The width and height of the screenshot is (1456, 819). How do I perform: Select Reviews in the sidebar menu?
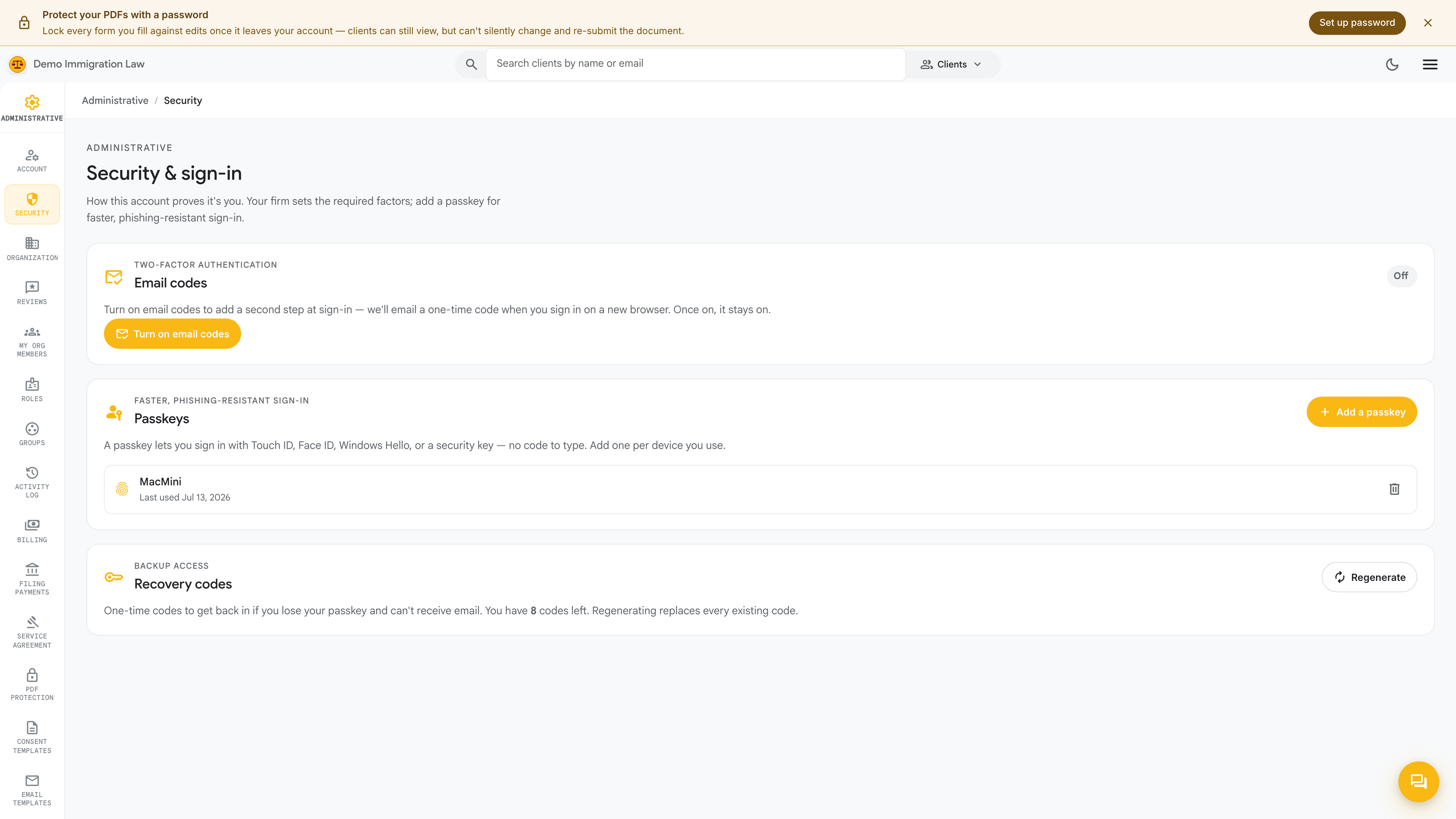pyautogui.click(x=32, y=293)
